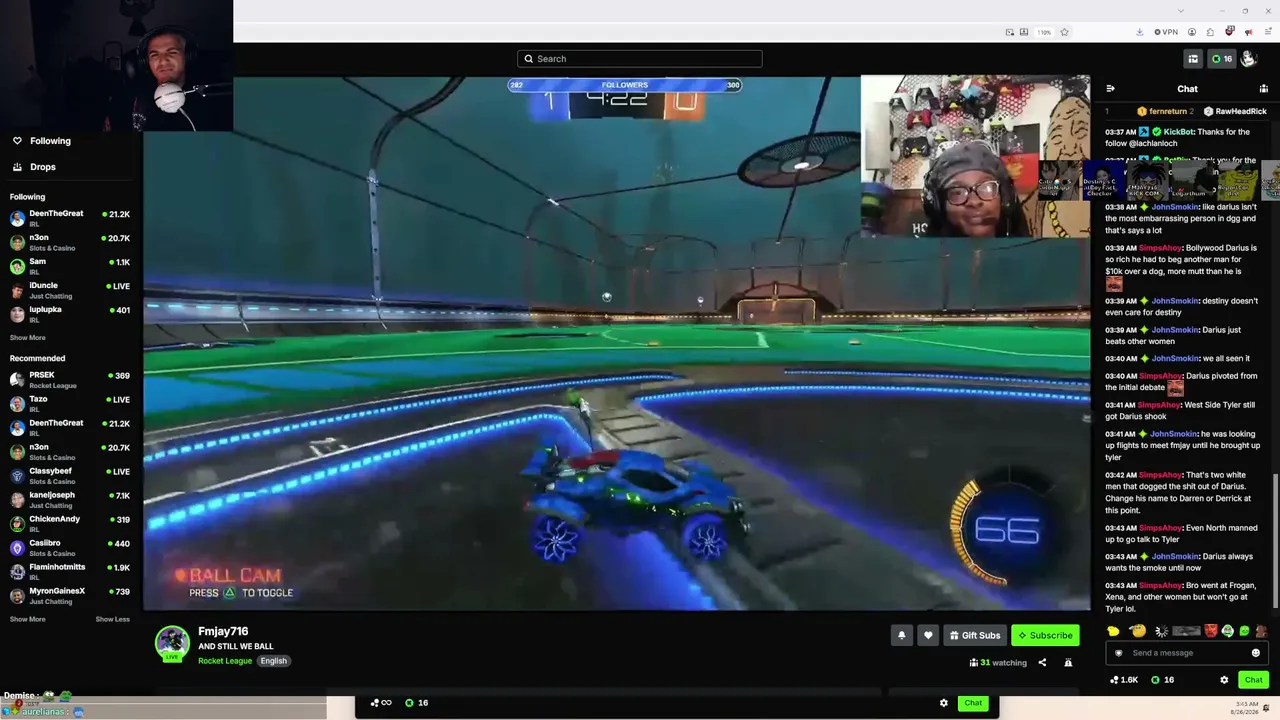Open the browser application menu icon
This screenshot has height=720, width=1280.
[1267, 32]
